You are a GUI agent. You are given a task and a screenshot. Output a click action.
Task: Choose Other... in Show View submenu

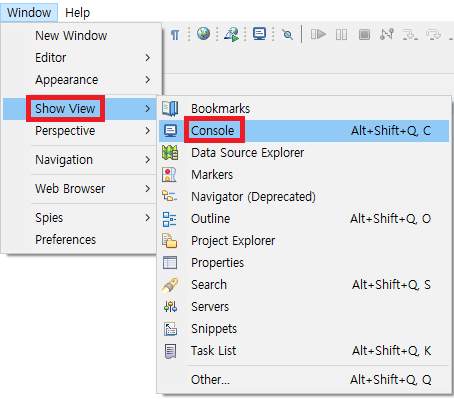tap(304, 379)
